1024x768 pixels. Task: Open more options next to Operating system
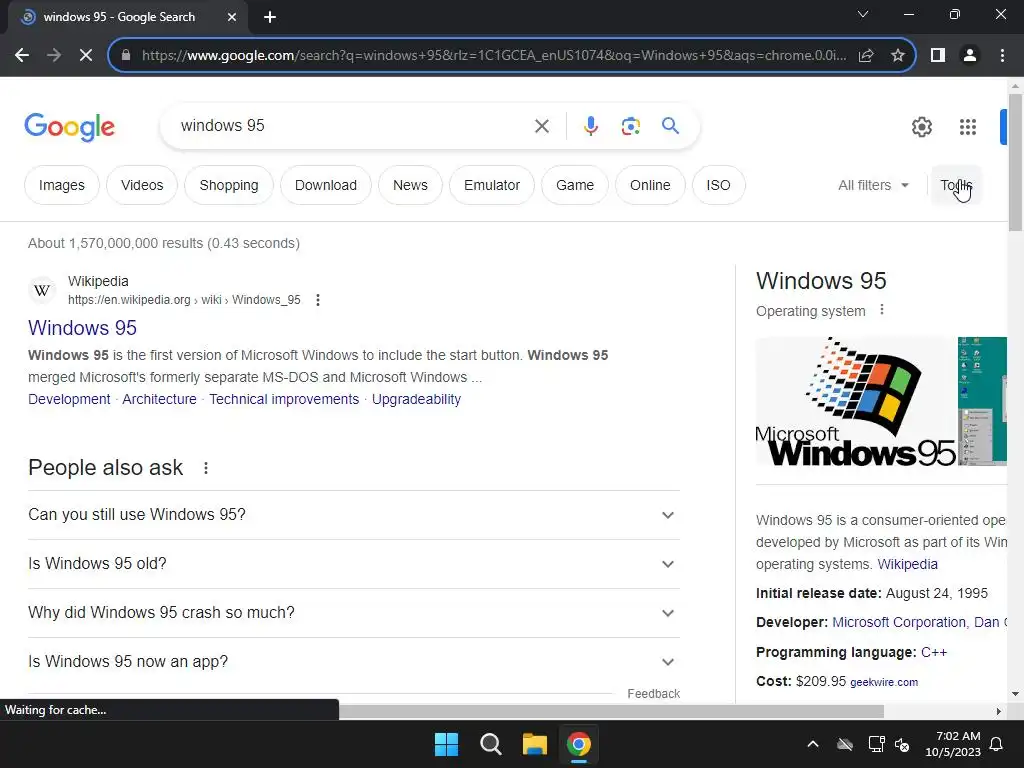882,310
